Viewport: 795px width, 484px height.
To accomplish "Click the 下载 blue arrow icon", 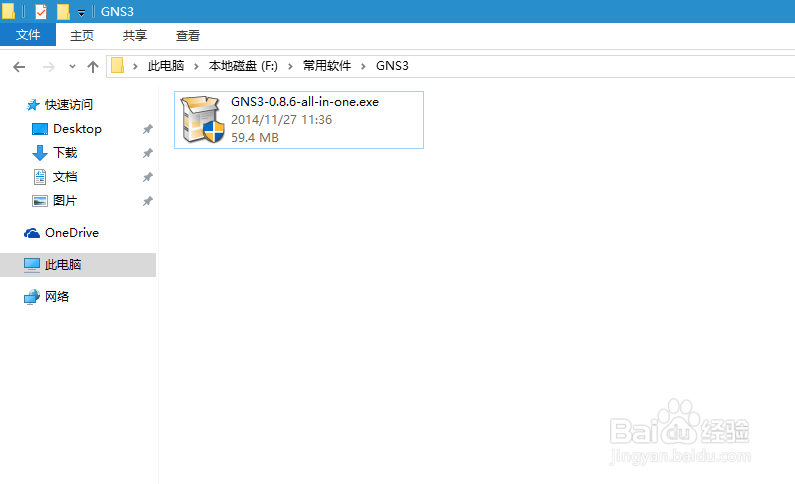I will (40, 153).
